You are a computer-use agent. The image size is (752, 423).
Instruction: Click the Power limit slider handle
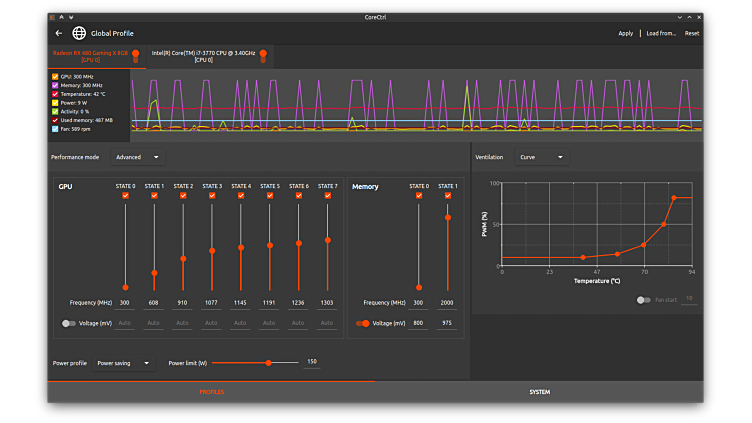268,363
